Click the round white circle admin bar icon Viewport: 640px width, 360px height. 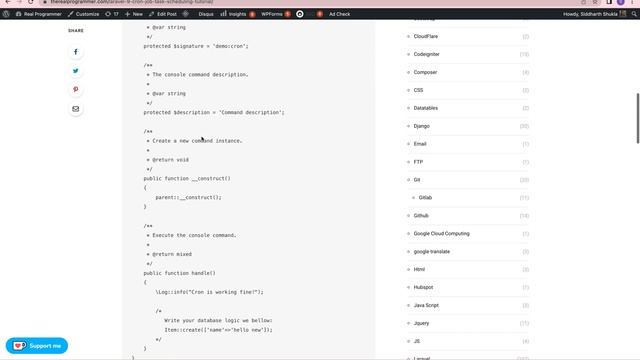click(x=300, y=14)
